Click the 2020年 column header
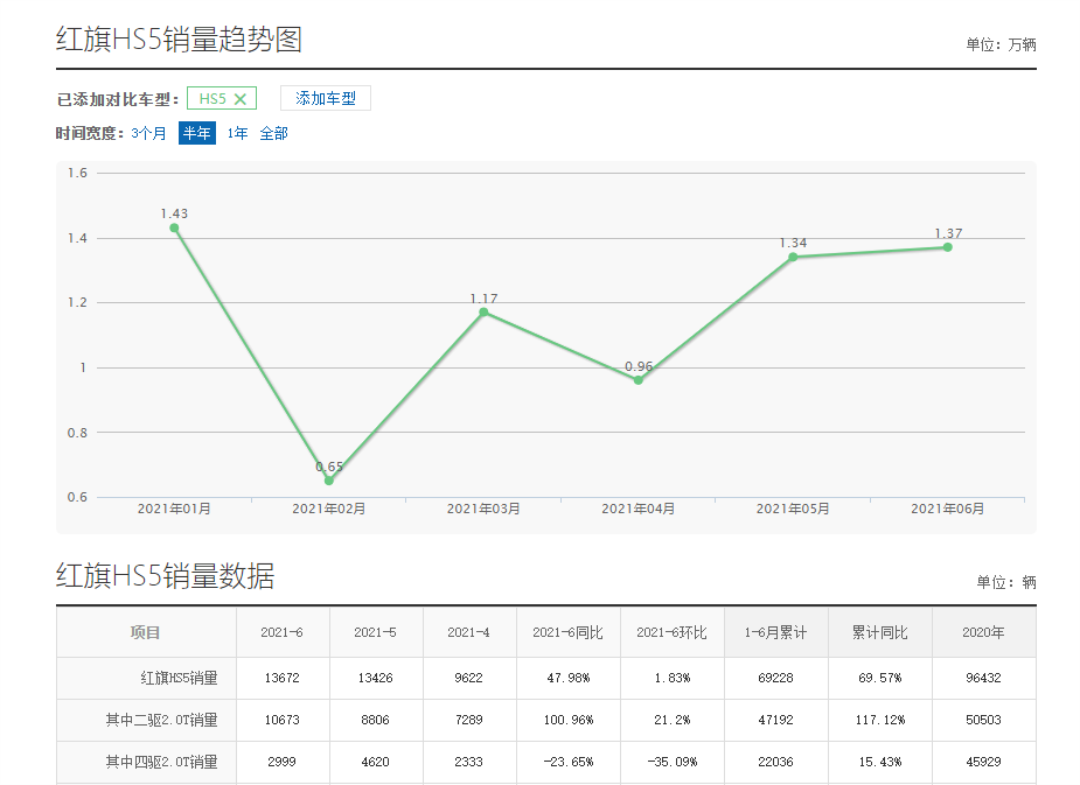This screenshot has height=785, width=1080. tap(984, 632)
